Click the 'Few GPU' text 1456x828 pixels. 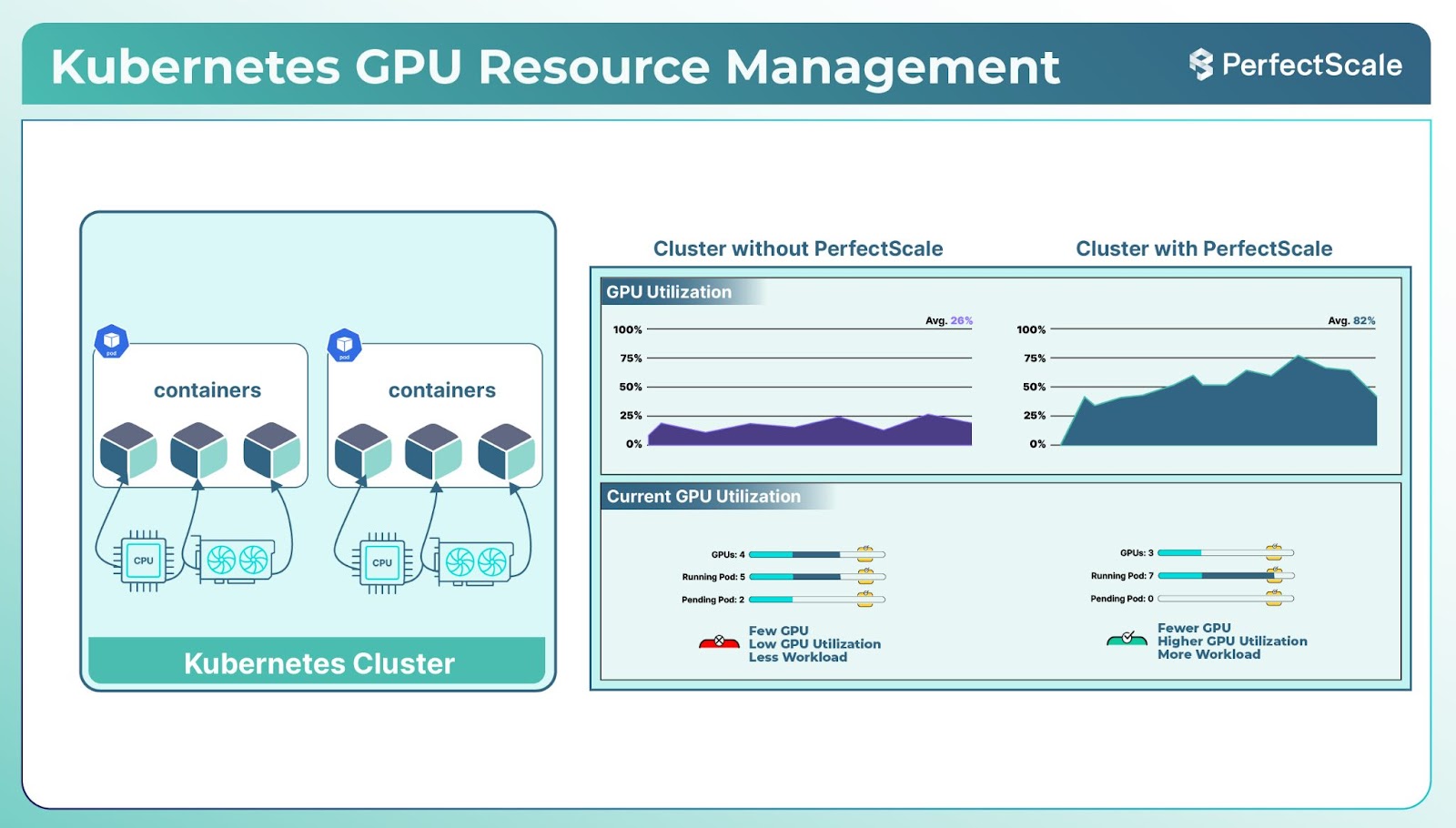pyautogui.click(x=778, y=631)
